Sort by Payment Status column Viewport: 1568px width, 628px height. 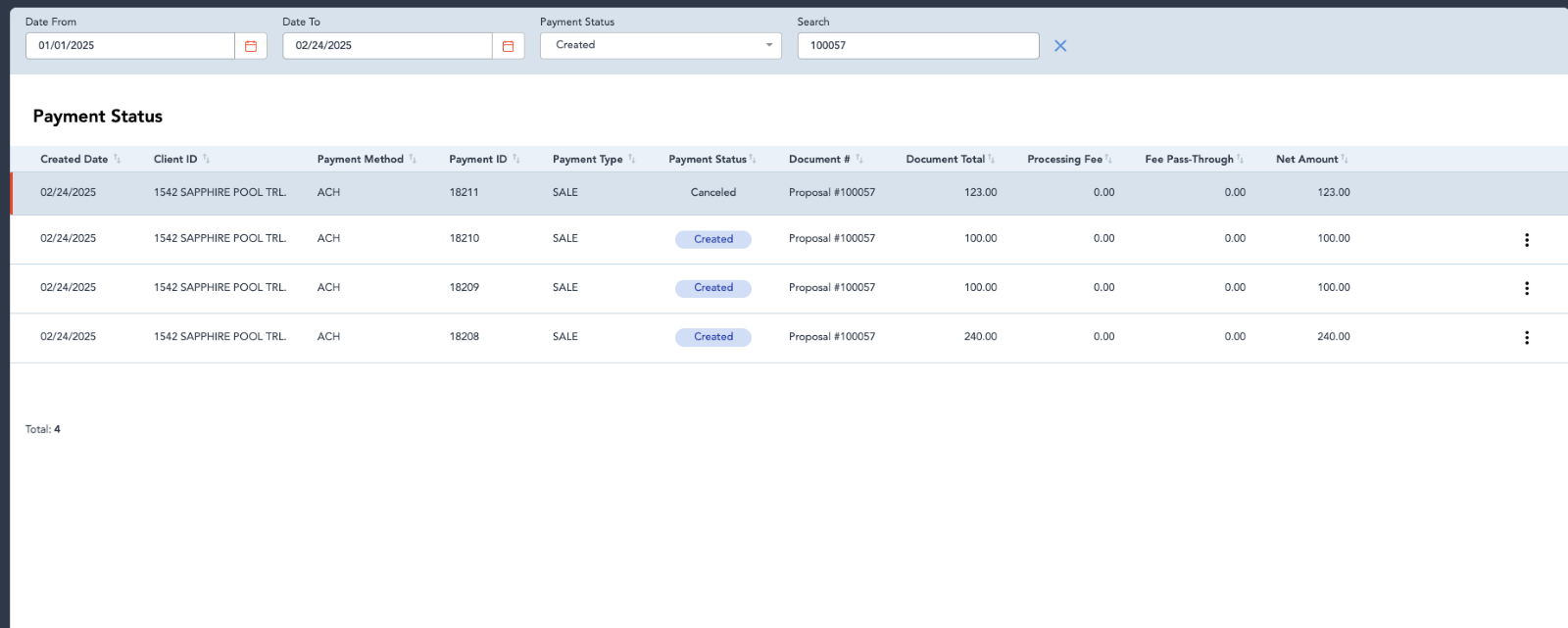pos(712,160)
